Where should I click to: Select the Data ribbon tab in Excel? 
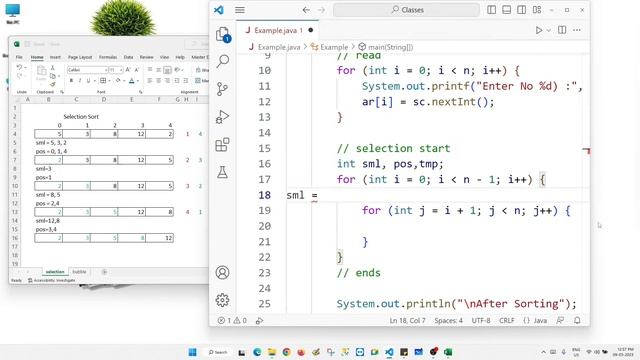[x=128, y=57]
